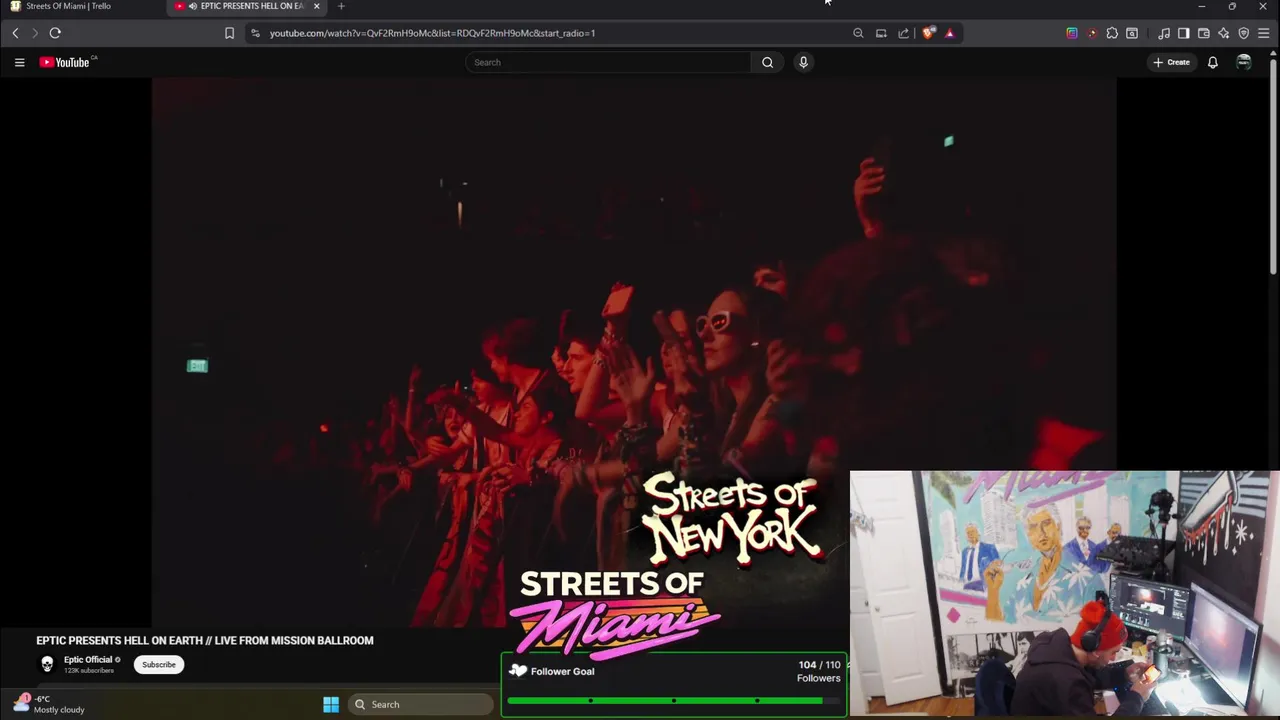Click the video title EPTIC PRESENTS HELL ON EARTH
1280x720 pixels.
[205, 640]
